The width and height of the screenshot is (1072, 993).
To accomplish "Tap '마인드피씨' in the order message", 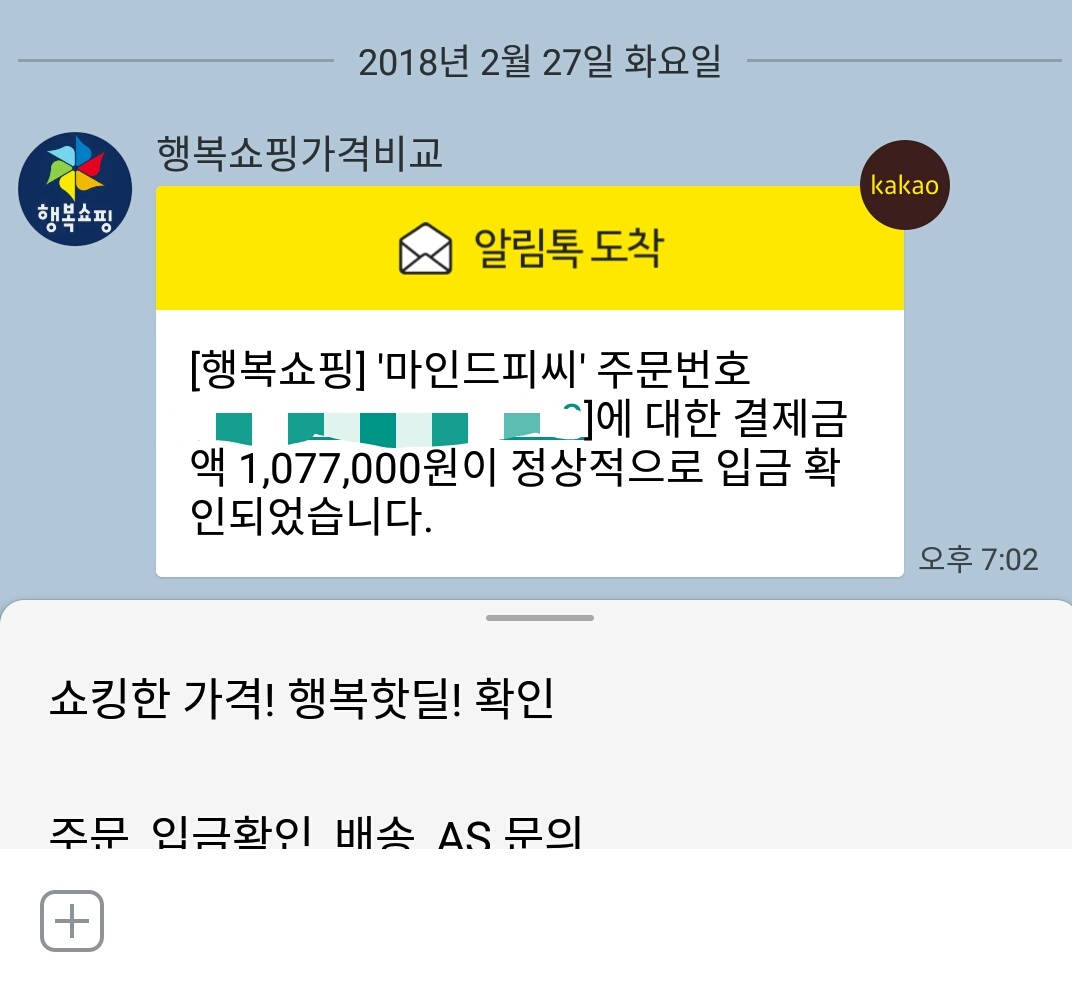I will 481,369.
